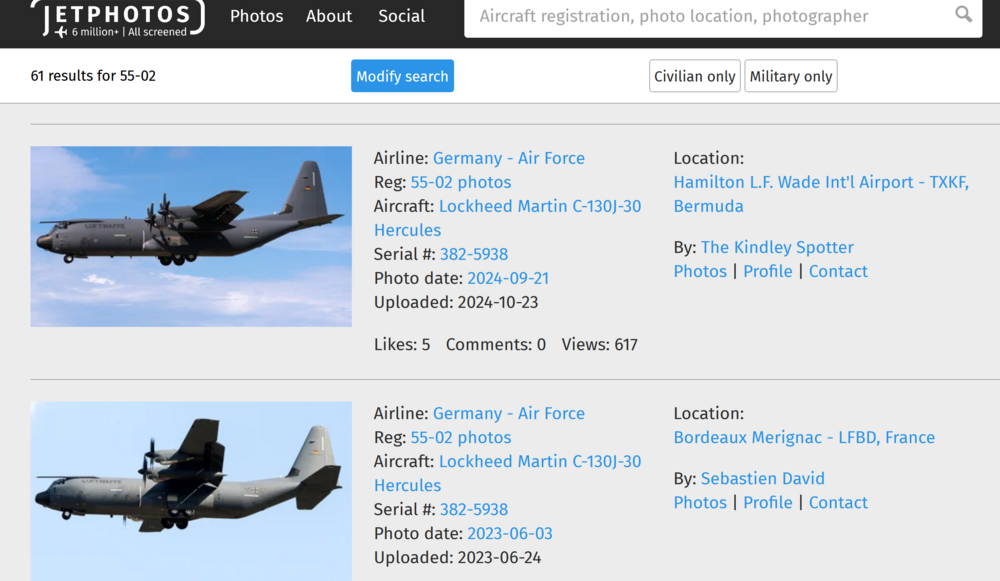
Task: Click the search magnifying glass icon
Action: click(x=963, y=15)
